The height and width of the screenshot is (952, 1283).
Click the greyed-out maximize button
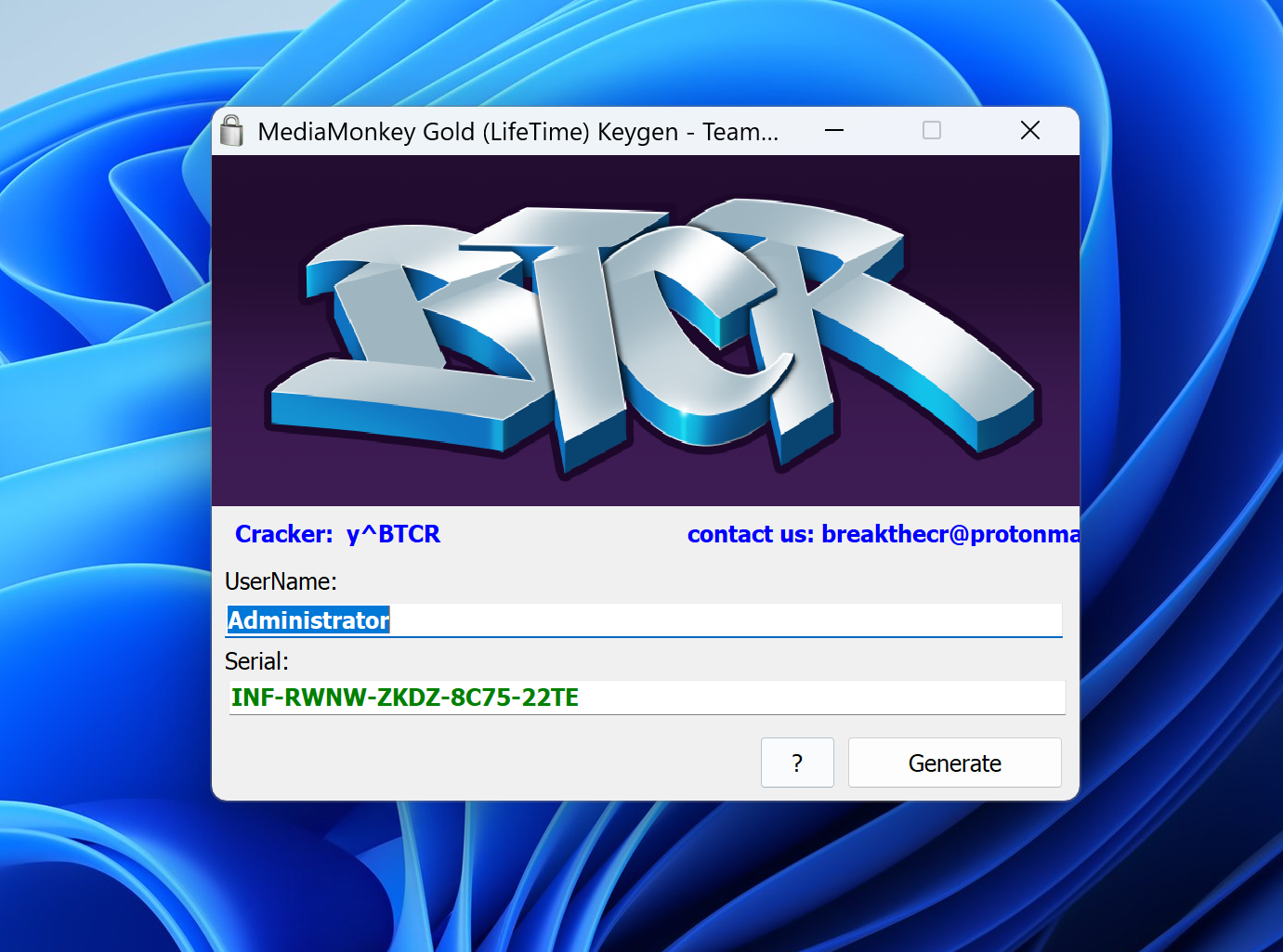tap(931, 131)
